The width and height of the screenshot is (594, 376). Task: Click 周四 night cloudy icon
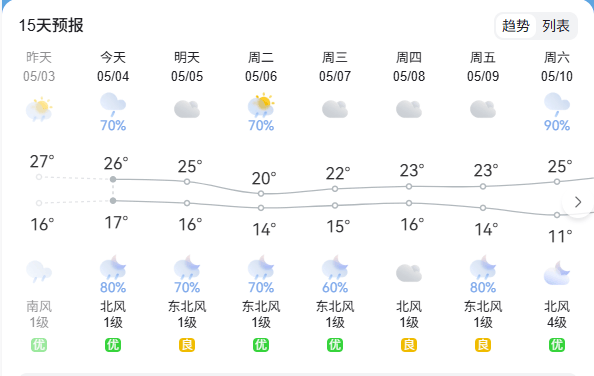point(409,273)
